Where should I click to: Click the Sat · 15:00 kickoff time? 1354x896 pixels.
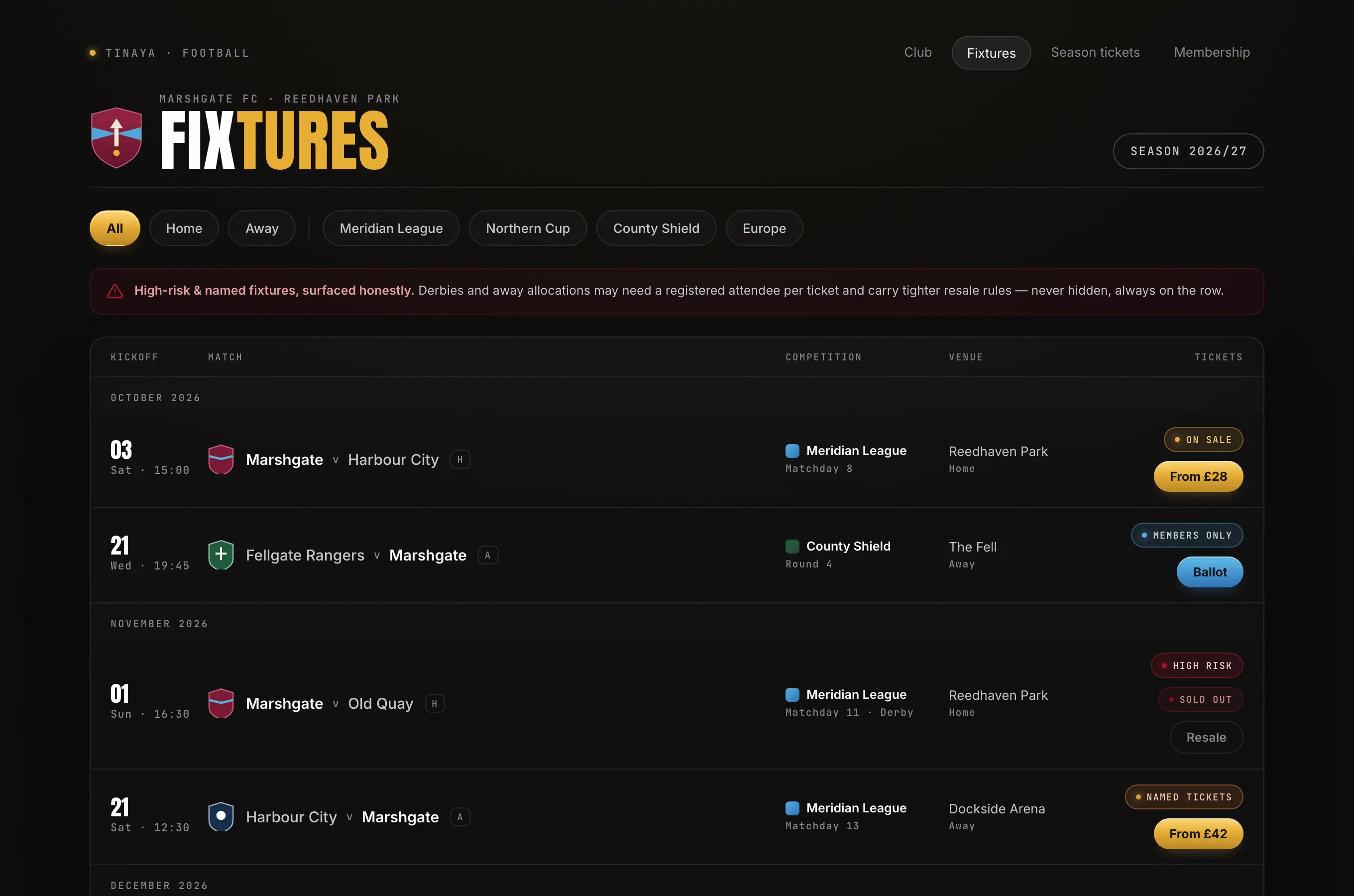click(x=150, y=470)
